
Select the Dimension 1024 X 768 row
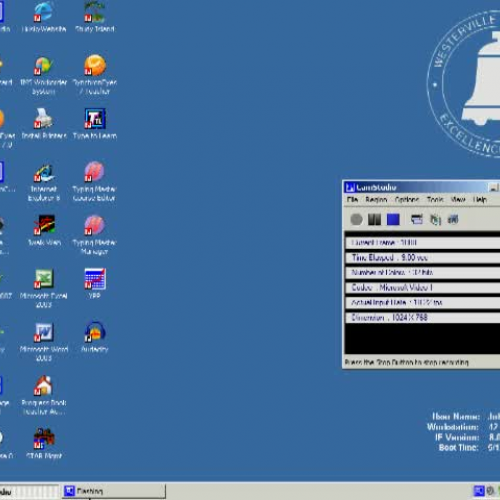pos(422,318)
